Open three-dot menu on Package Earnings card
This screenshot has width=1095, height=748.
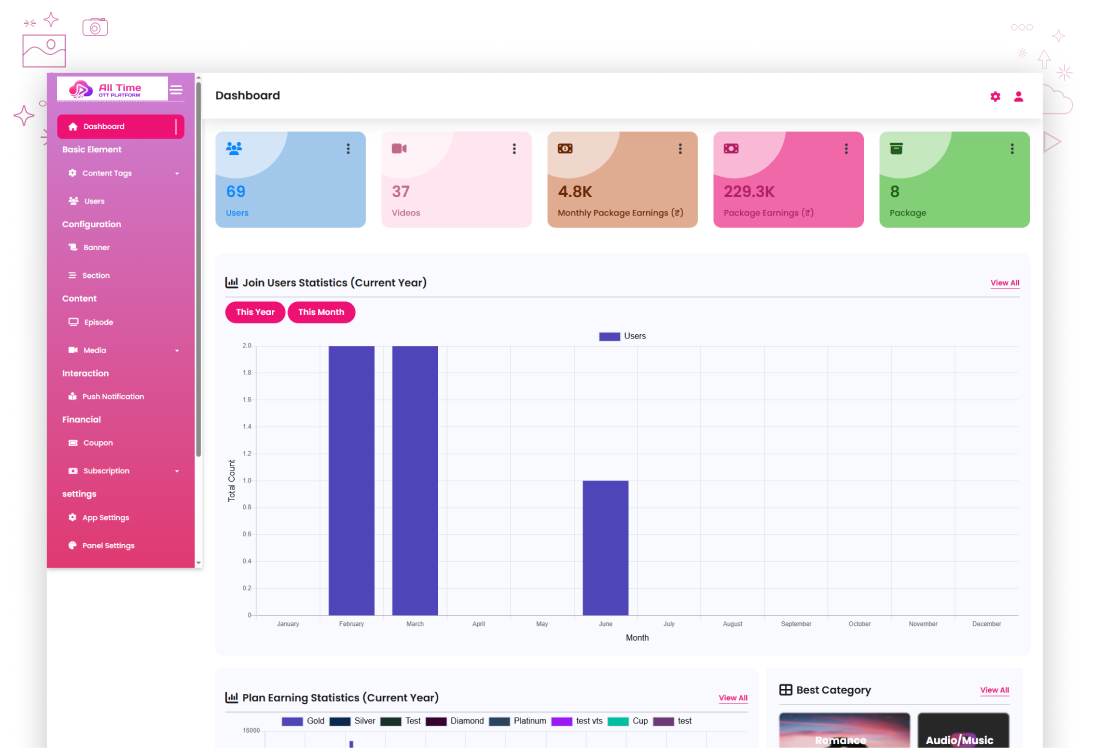tap(846, 149)
